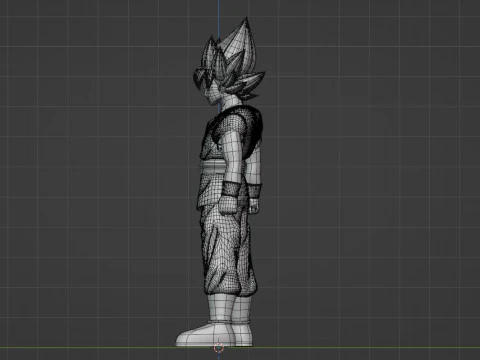Click the 3D cursor at the origin

click(x=219, y=348)
